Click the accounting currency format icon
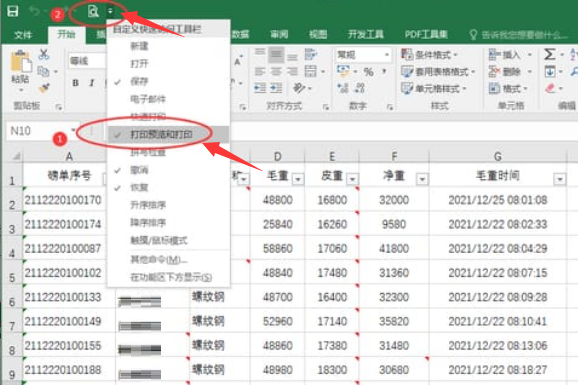Image resolution: width=578 pixels, height=385 pixels. 343,71
